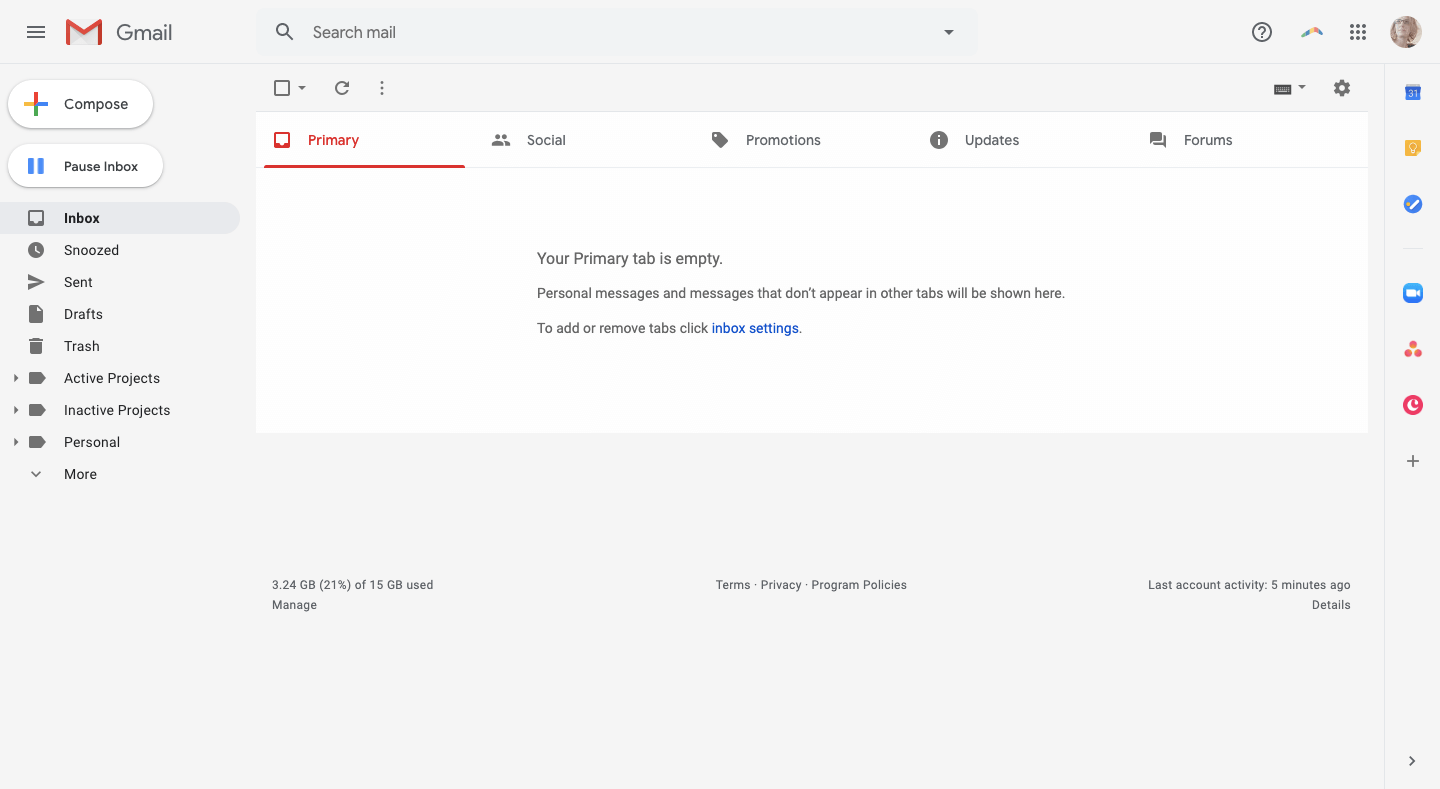This screenshot has width=1440, height=789.
Task: Click the inbox settings link
Action: pyautogui.click(x=755, y=328)
